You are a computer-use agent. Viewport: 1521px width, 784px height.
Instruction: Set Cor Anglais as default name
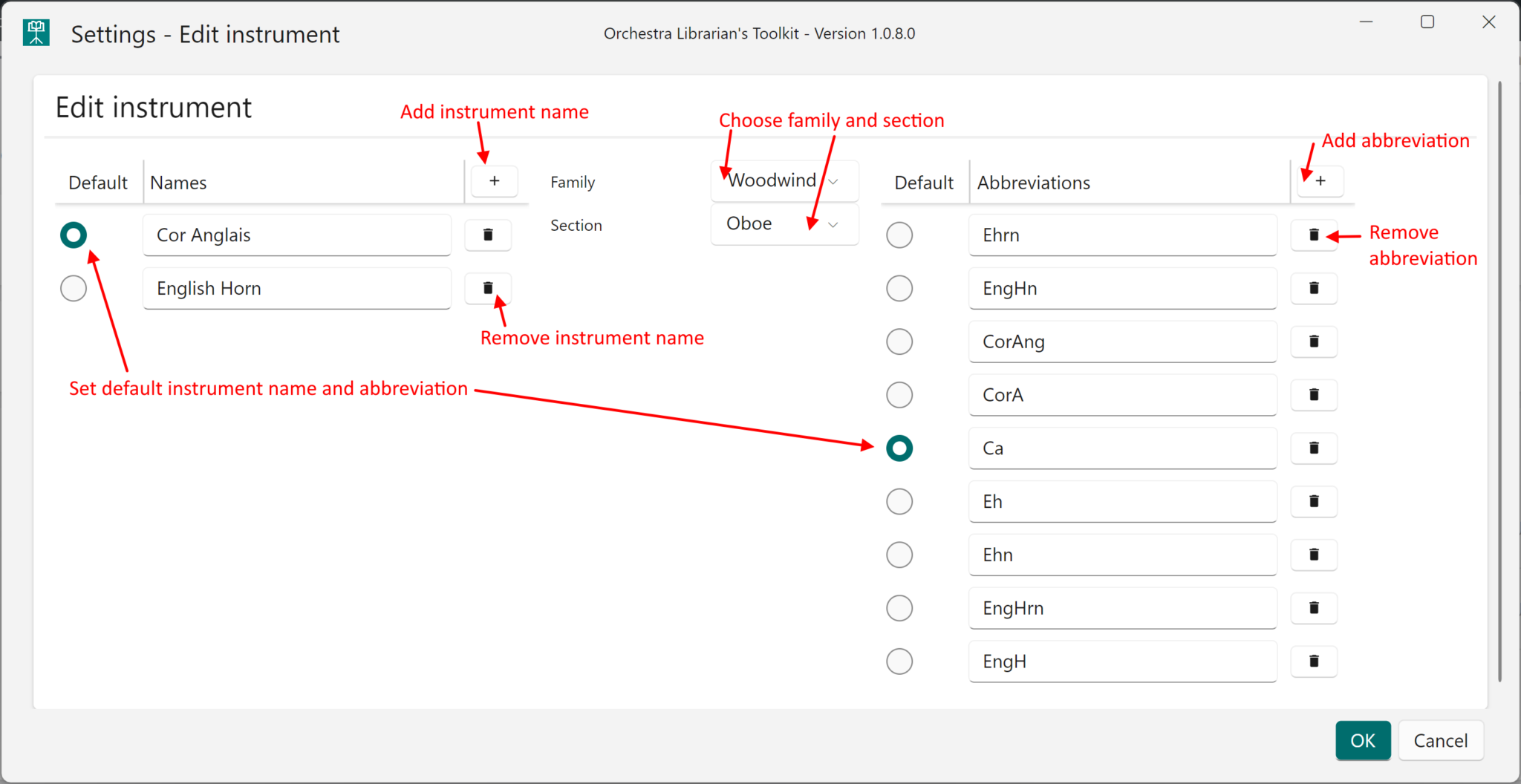74,235
